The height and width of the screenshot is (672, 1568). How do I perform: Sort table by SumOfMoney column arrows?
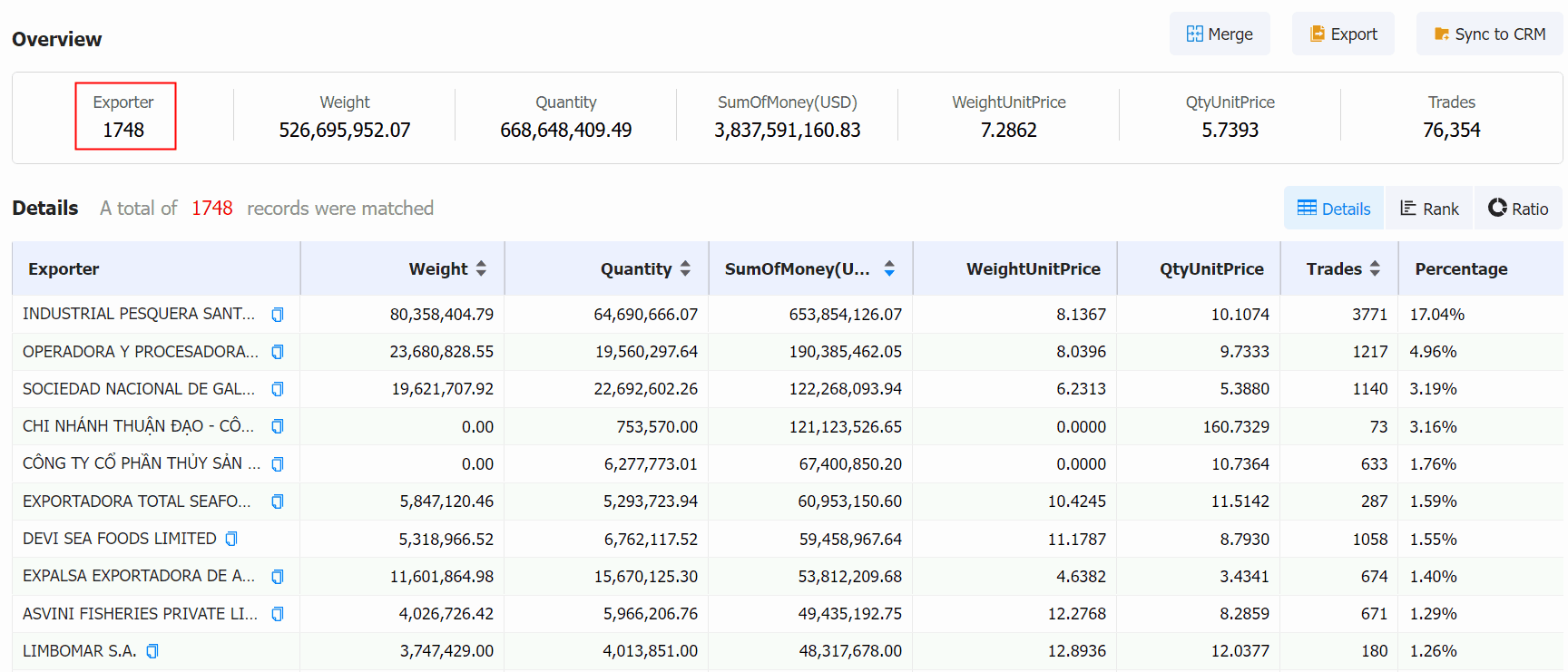[889, 268]
